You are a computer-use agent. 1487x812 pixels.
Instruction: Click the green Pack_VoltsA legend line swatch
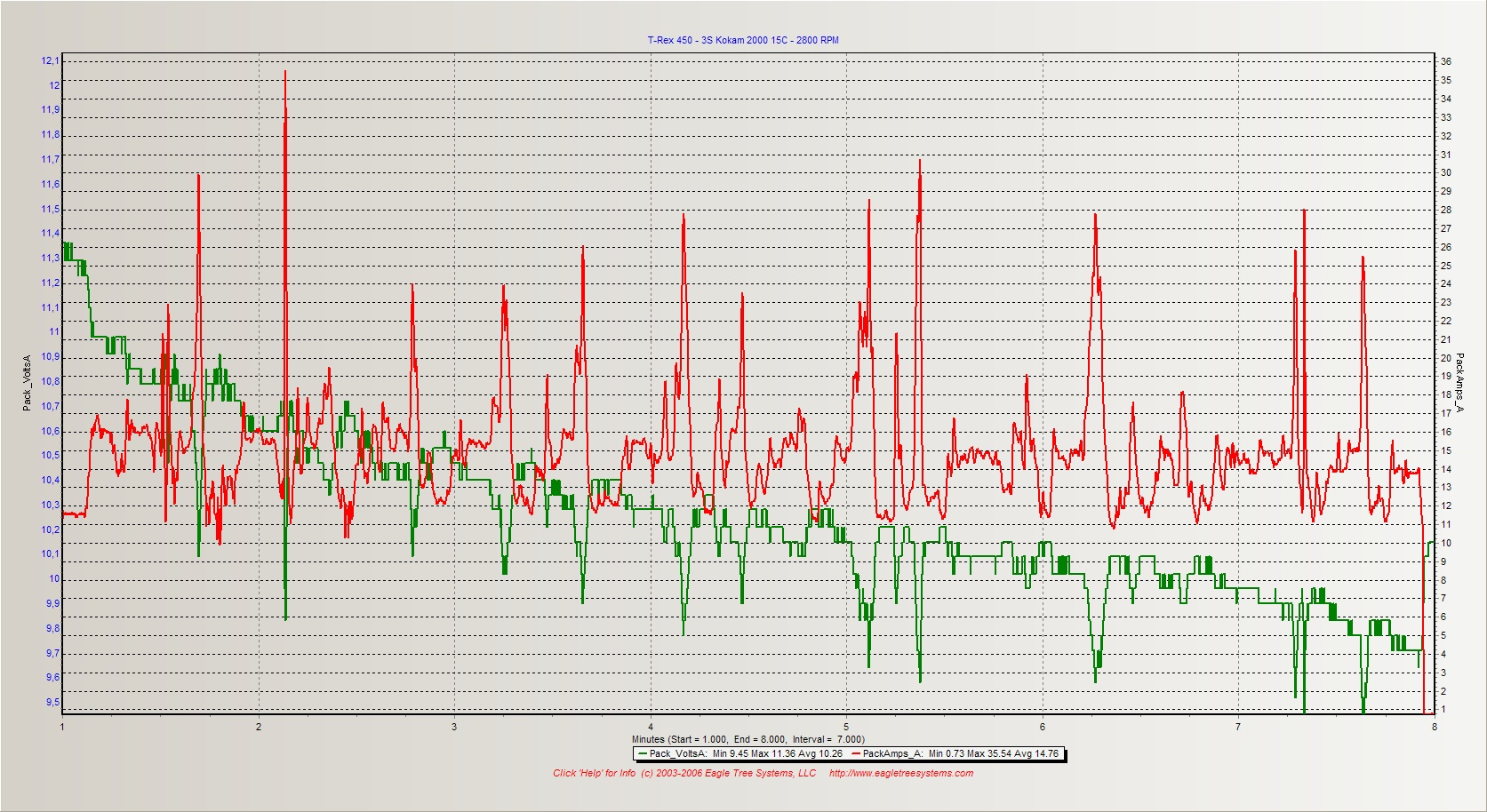pyautogui.click(x=643, y=754)
